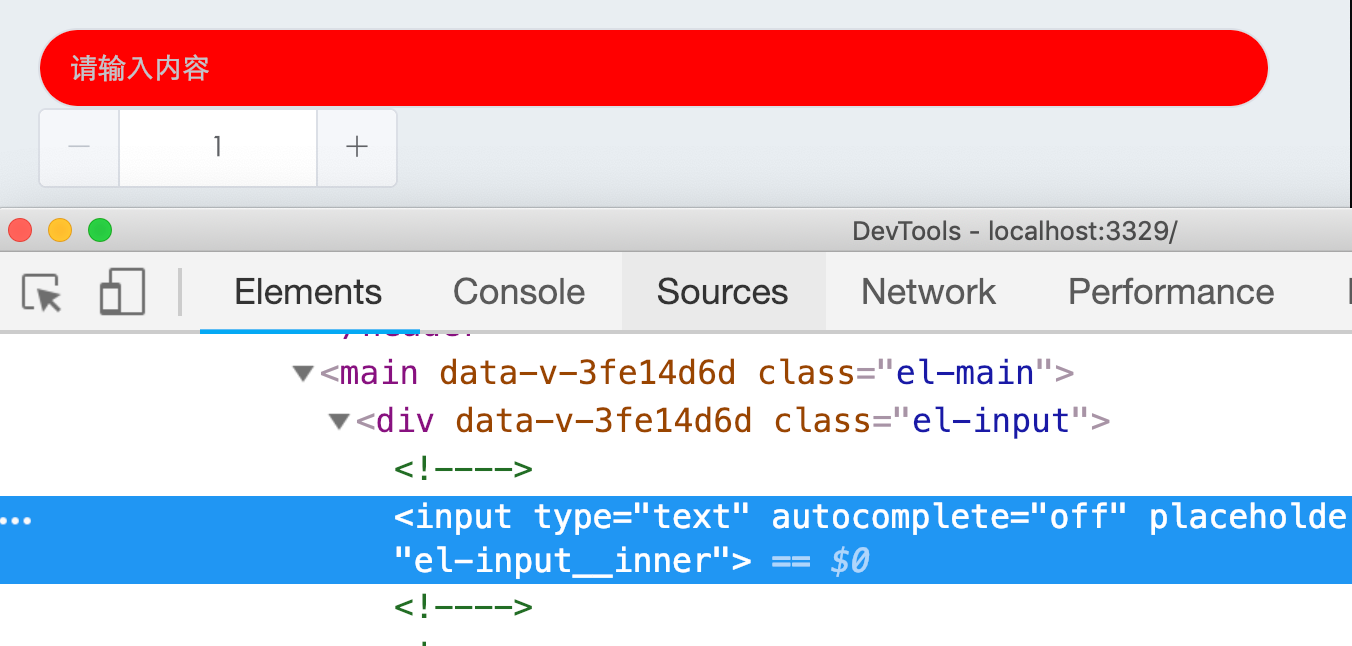
Task: Collapse the div el-input node
Action: [339, 422]
